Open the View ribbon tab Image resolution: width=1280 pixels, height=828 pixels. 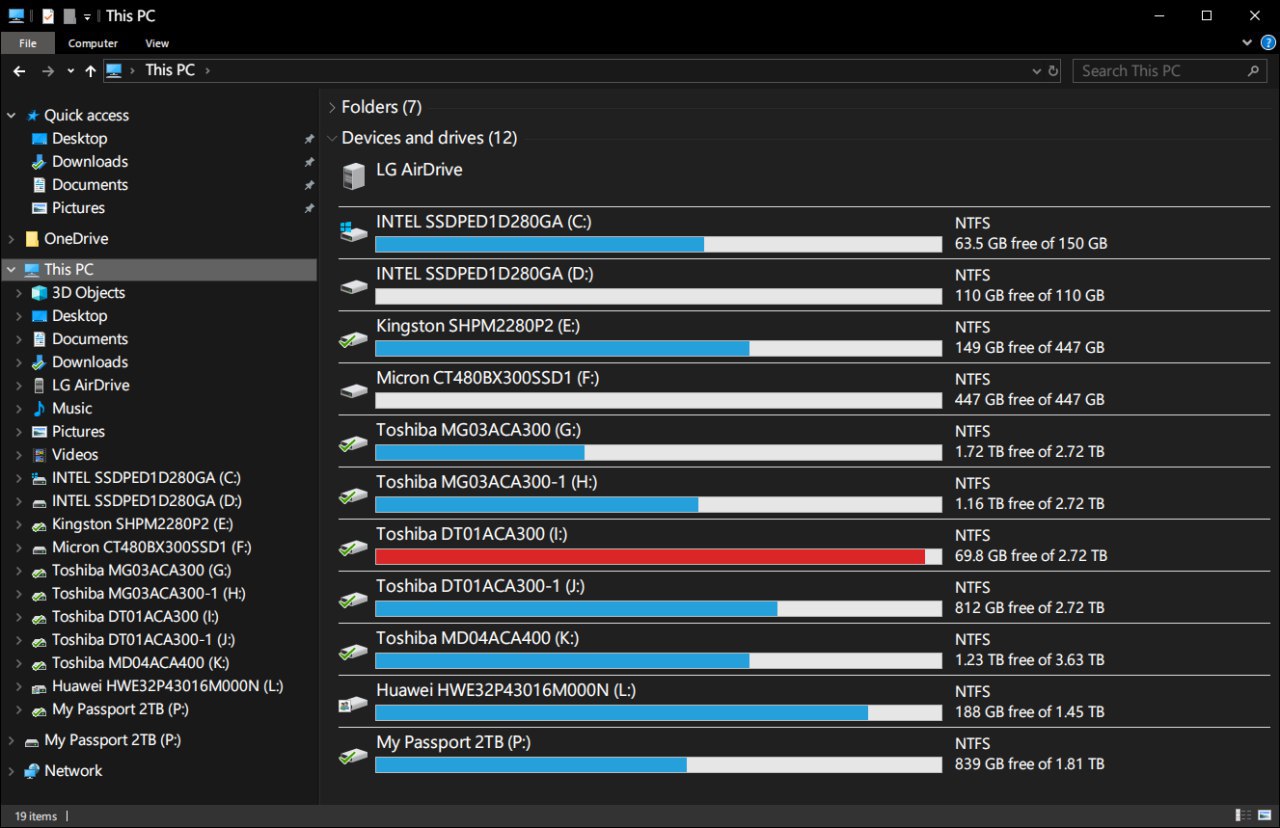157,43
